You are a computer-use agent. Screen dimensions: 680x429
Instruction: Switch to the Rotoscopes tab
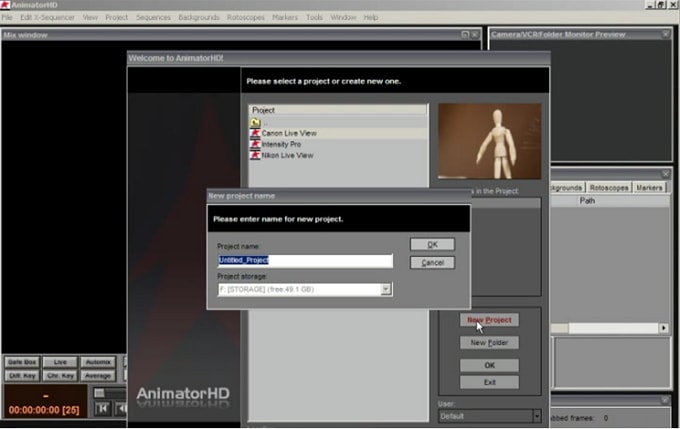click(x=609, y=188)
